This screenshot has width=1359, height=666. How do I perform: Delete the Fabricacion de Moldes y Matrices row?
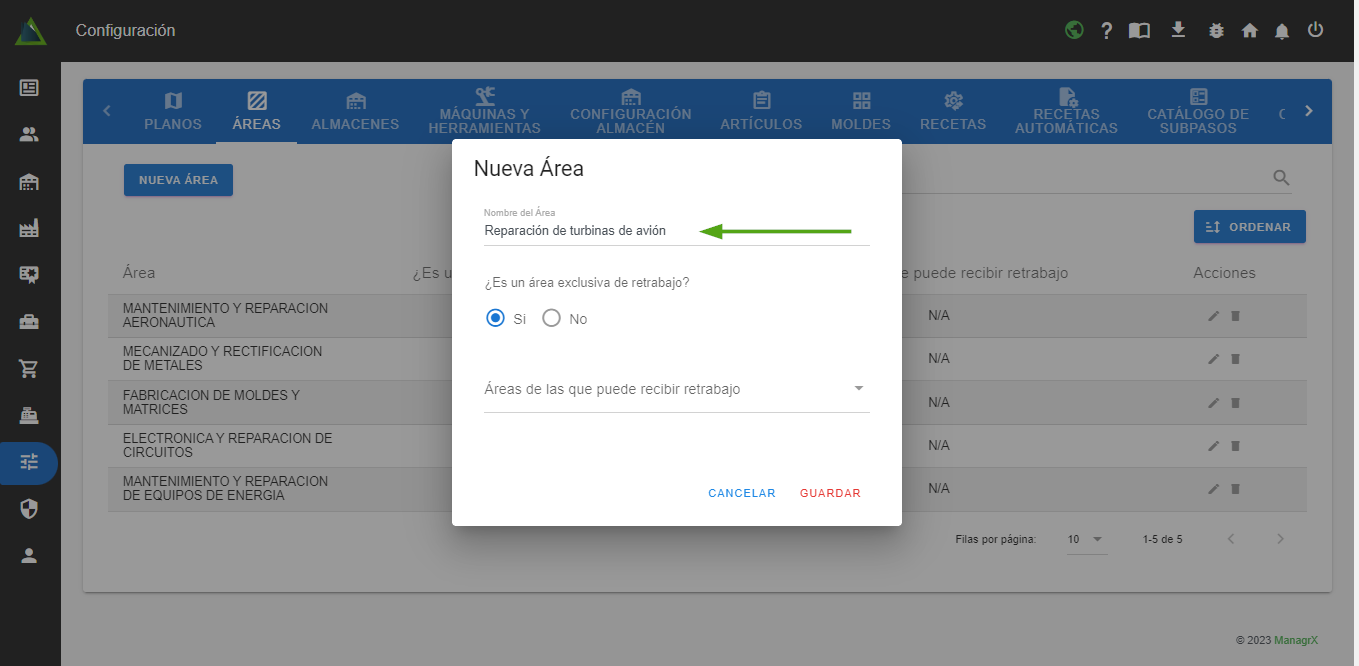click(x=1235, y=402)
